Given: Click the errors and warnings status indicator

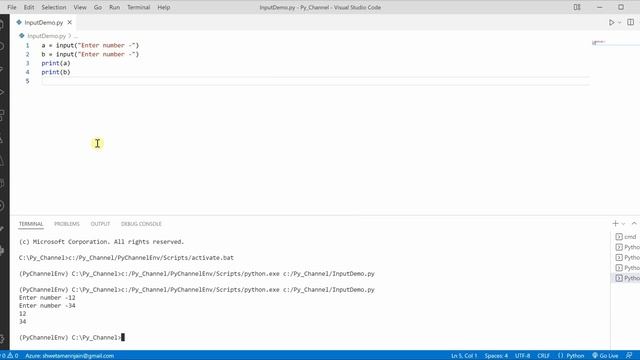Looking at the screenshot, I should pyautogui.click(x=9, y=356).
